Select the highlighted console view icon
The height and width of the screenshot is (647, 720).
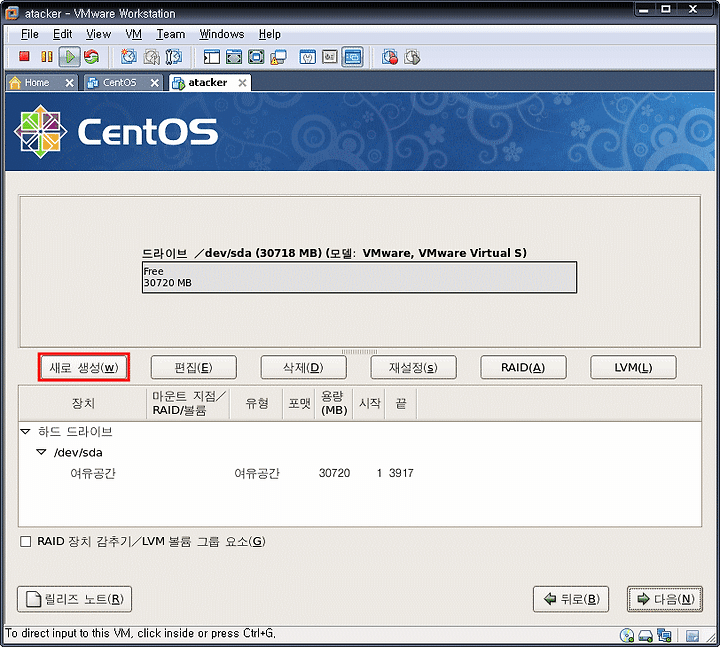352,57
